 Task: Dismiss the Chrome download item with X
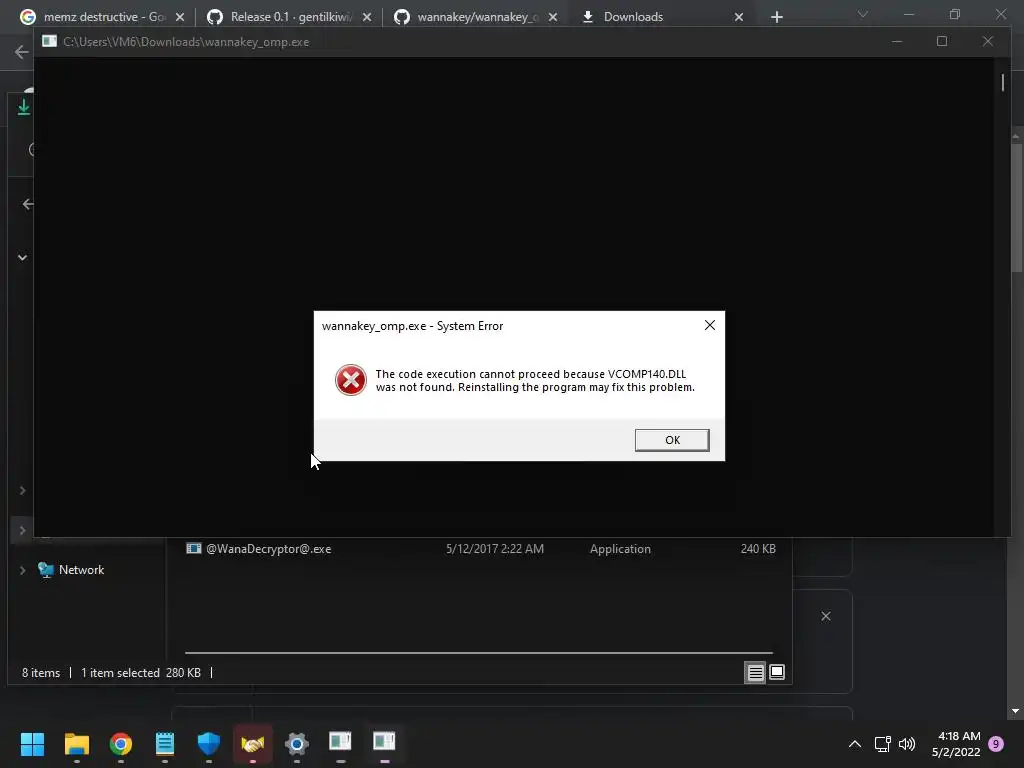[825, 616]
